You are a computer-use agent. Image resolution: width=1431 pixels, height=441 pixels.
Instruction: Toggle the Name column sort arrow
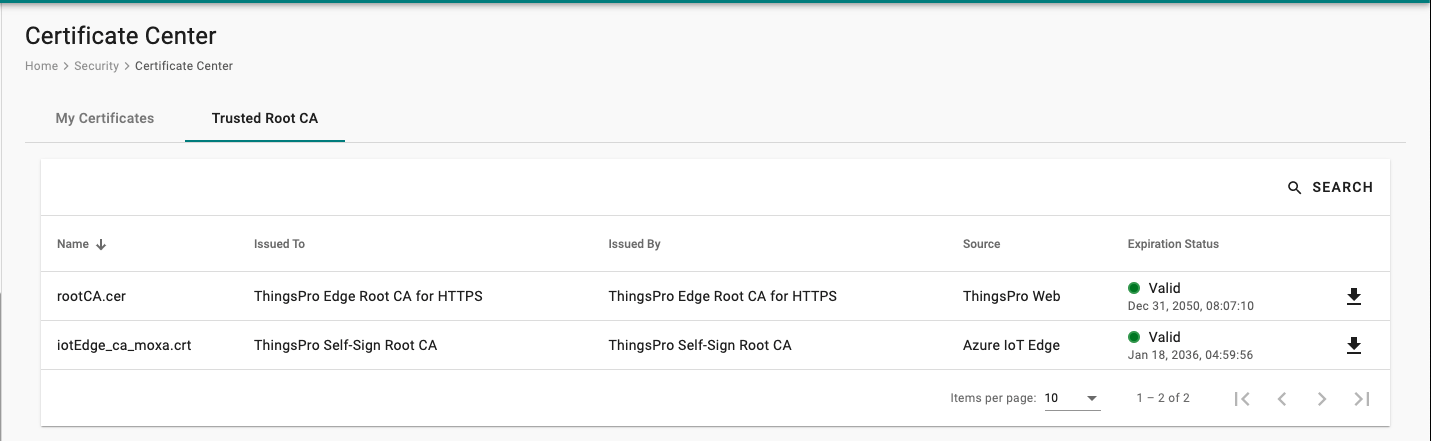(x=101, y=244)
